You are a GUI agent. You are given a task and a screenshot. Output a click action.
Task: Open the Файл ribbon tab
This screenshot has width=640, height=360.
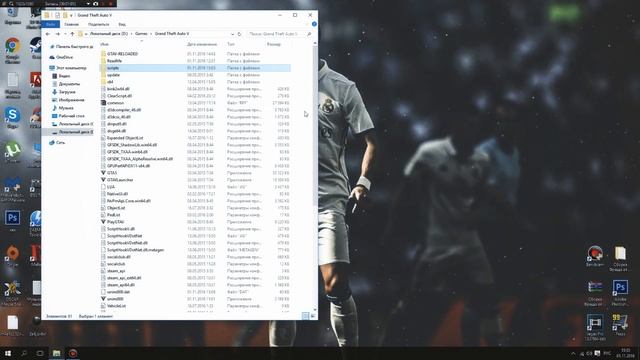pyautogui.click(x=51, y=24)
